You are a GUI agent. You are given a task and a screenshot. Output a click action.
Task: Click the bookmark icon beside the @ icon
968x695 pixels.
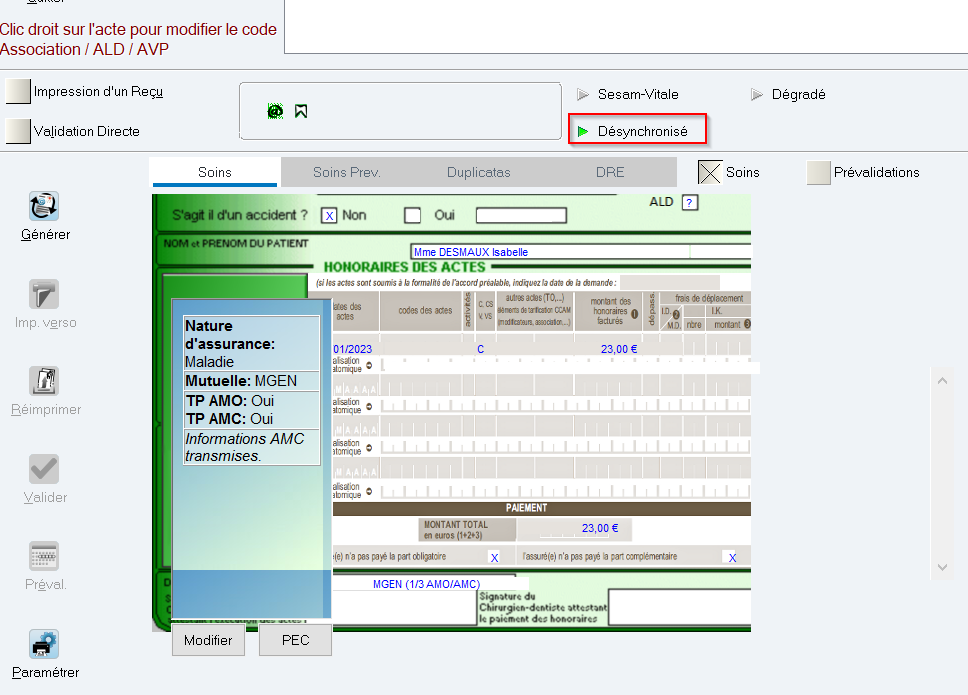tap(301, 111)
